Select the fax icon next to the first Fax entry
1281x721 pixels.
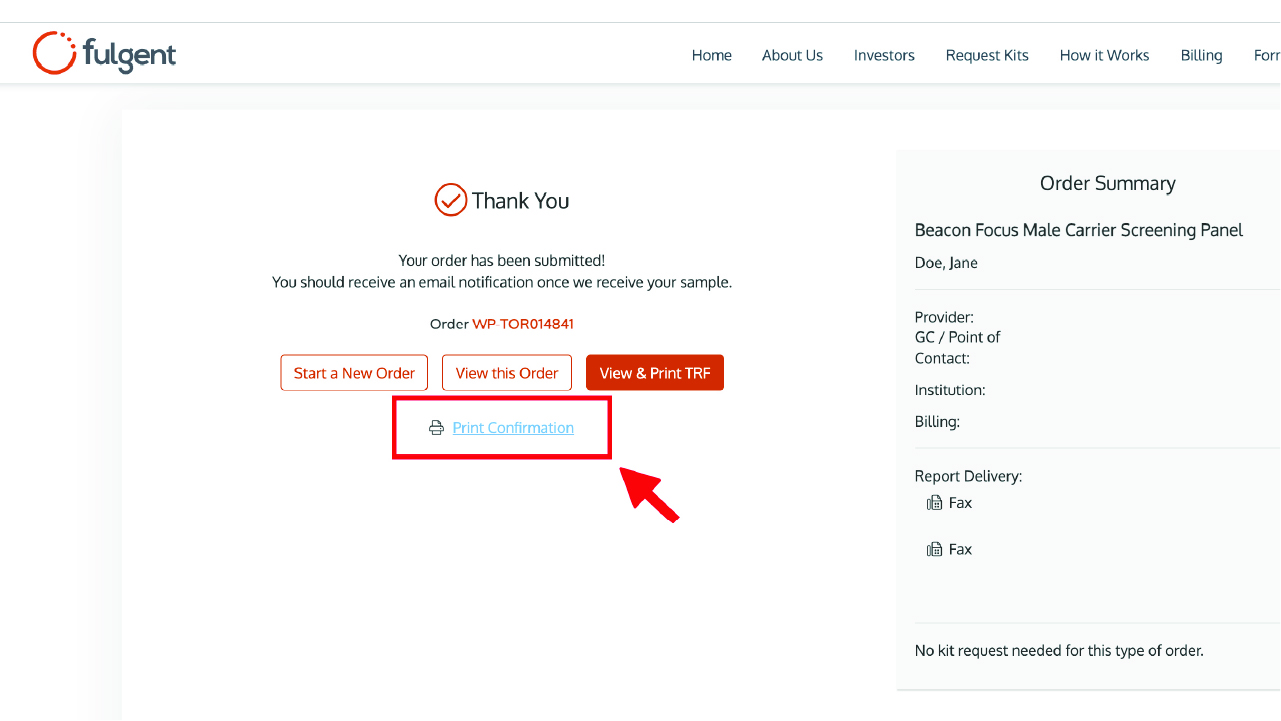[x=934, y=502]
